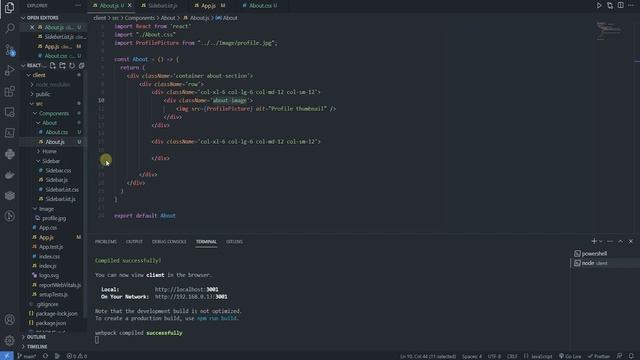Viewport: 640px width, 360px height.
Task: Open the Run and Debug view
Action: tap(9, 71)
